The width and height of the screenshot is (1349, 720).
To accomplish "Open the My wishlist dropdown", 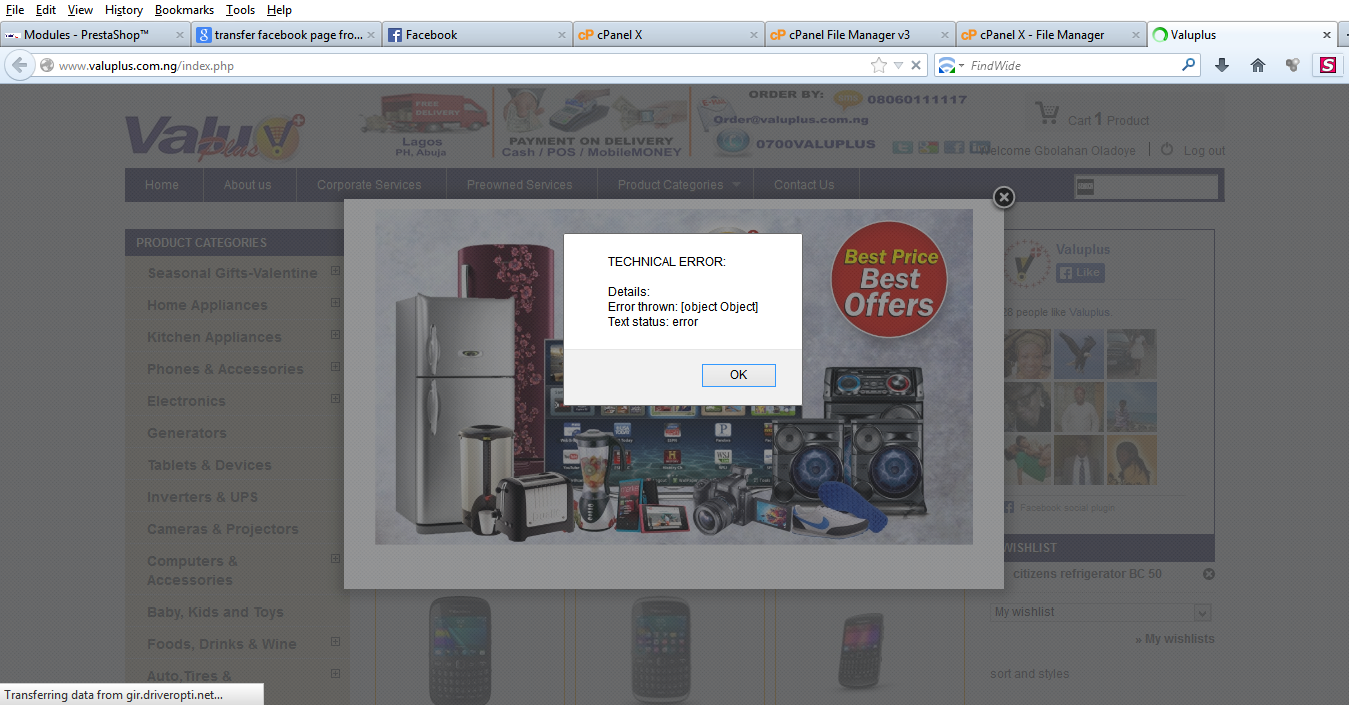I will [x=1101, y=612].
